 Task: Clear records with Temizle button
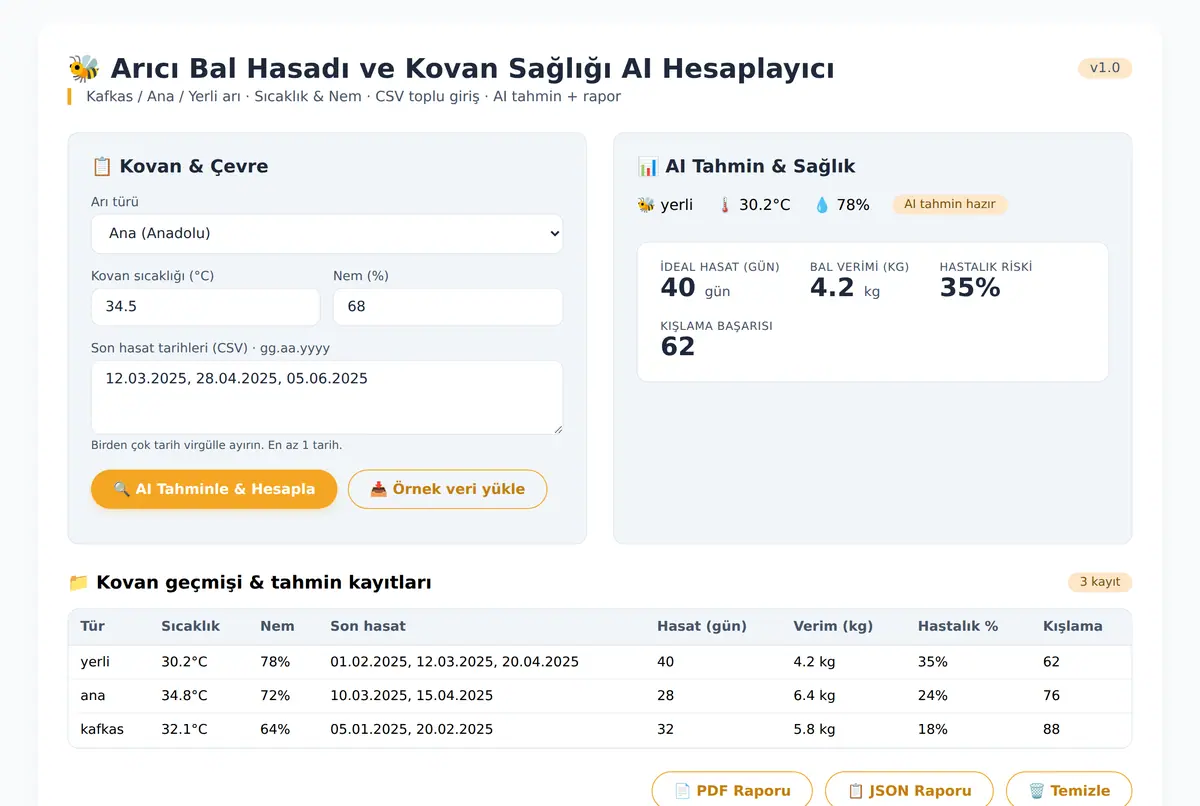1069,790
